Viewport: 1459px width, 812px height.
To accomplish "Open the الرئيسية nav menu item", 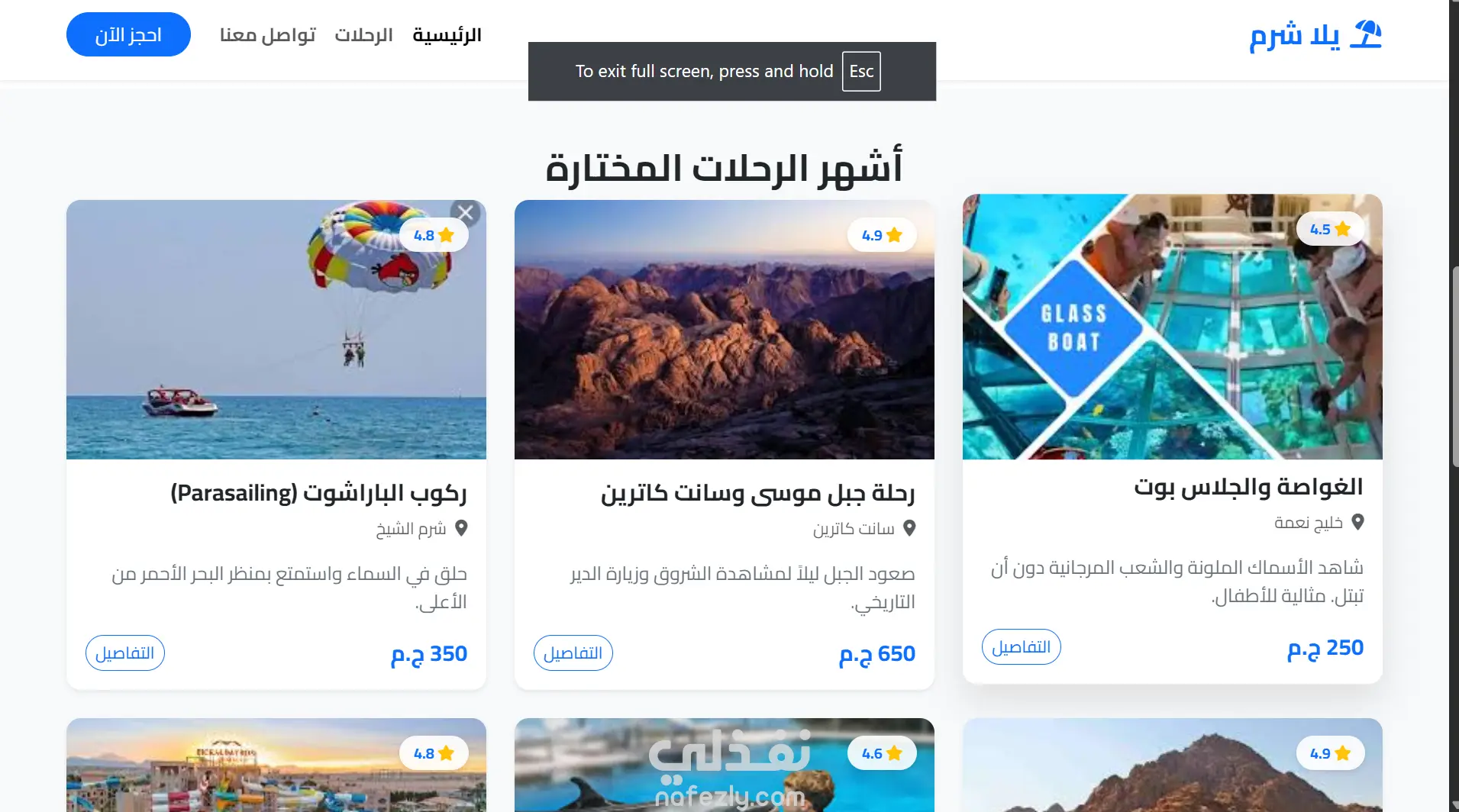I will (447, 35).
